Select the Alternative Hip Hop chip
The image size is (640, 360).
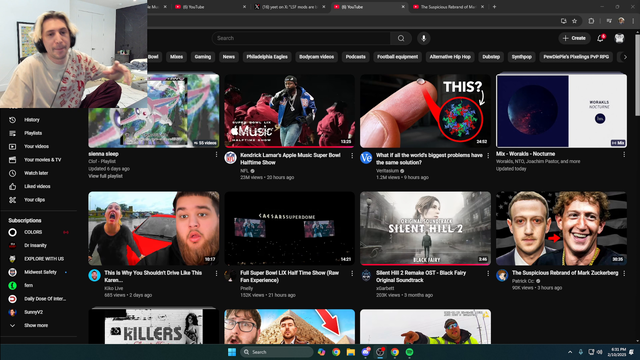pos(450,57)
